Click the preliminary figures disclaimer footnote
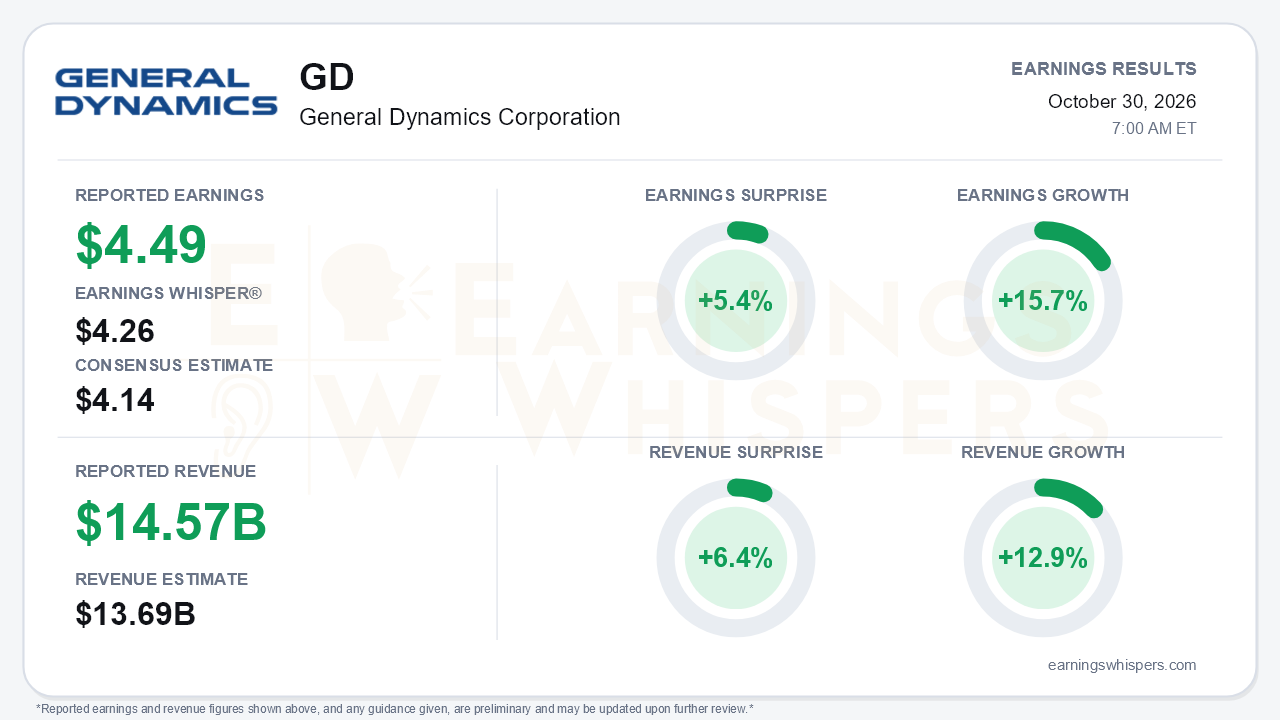This screenshot has width=1280, height=720. [x=395, y=709]
